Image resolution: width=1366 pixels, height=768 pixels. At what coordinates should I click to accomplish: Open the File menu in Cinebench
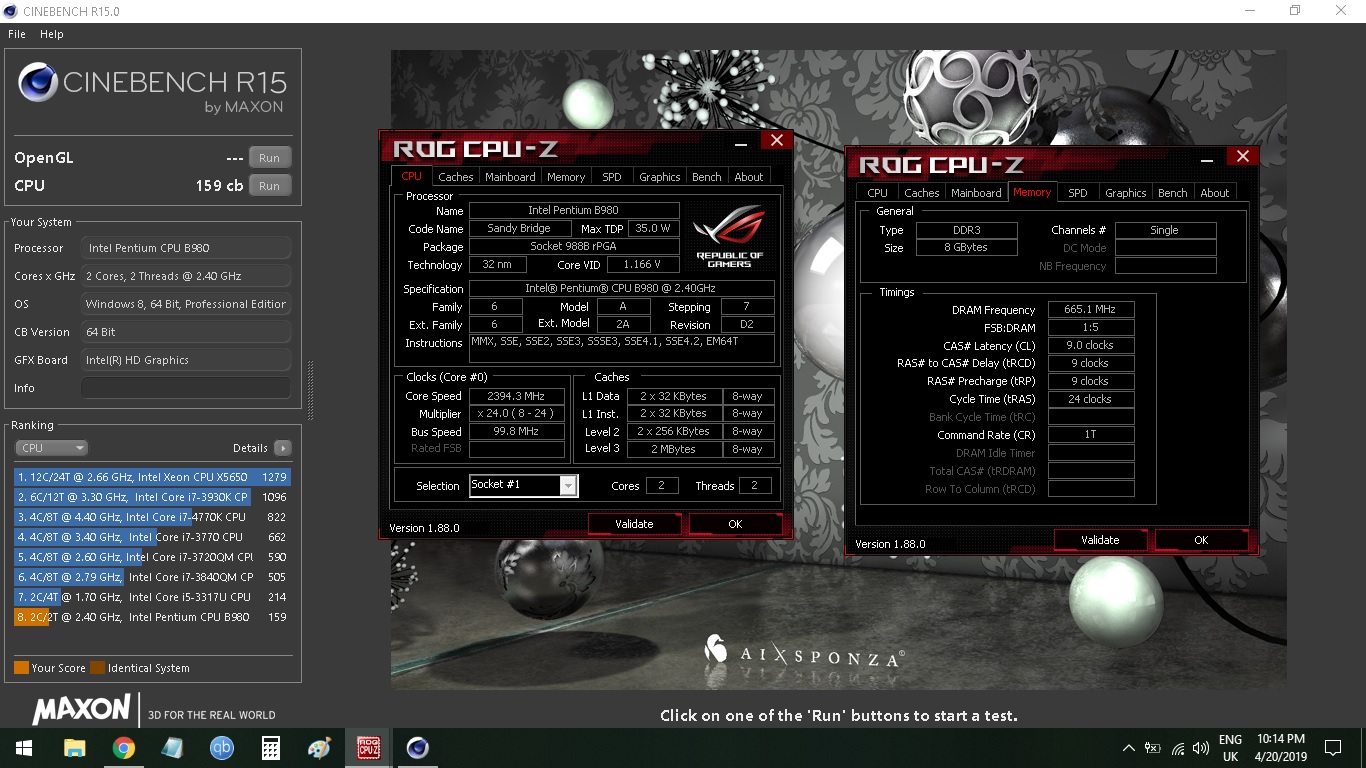(x=17, y=34)
